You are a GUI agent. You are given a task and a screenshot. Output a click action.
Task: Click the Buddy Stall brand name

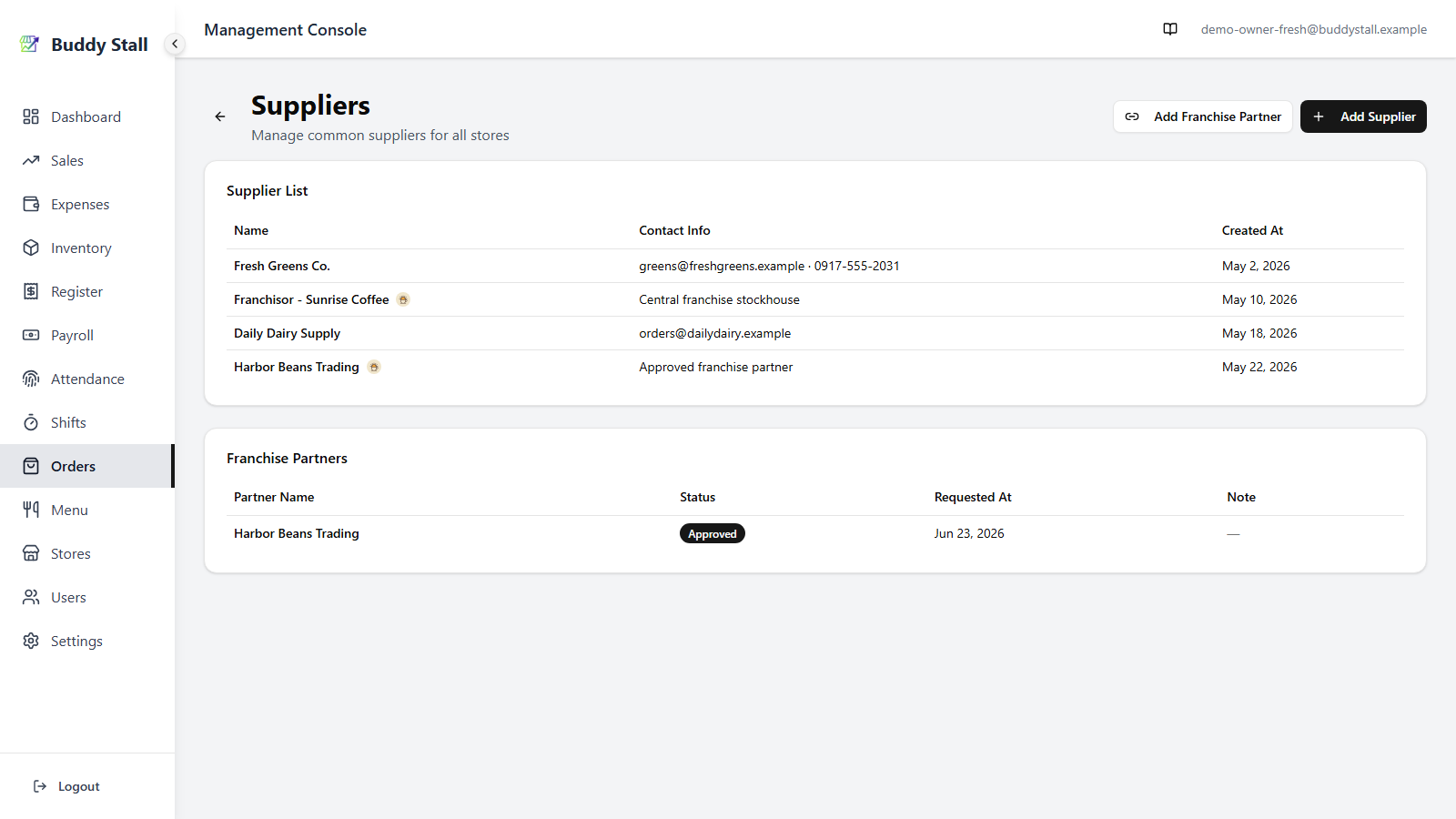pyautogui.click(x=99, y=45)
